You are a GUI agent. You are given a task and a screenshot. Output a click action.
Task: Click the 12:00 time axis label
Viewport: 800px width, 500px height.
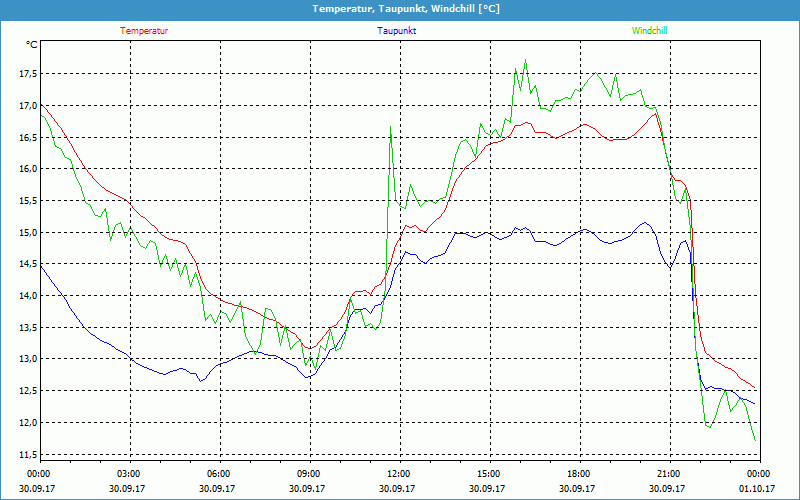399,474
